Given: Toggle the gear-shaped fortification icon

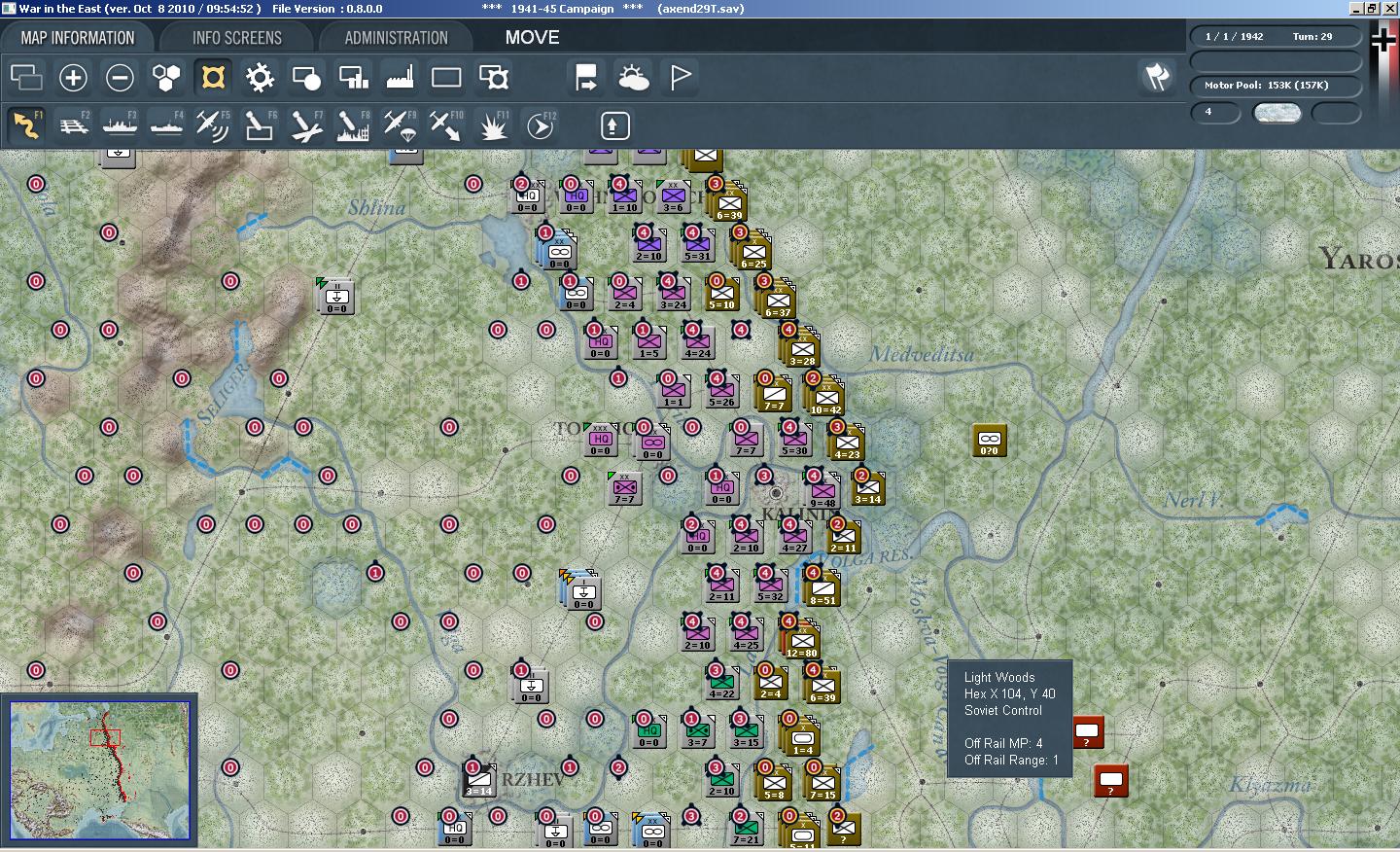Looking at the screenshot, I should [260, 77].
